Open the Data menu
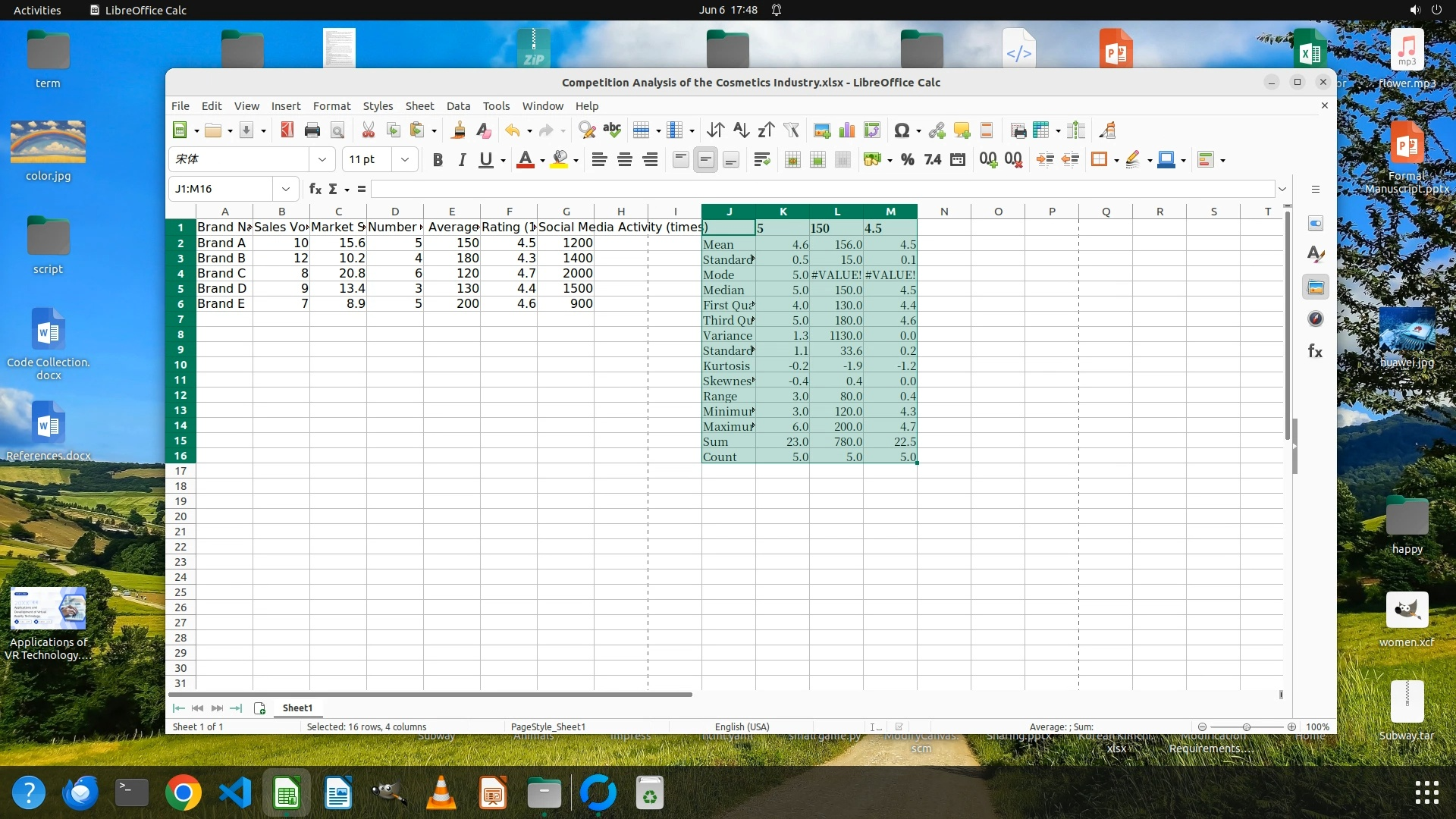This screenshot has width=1456, height=819. point(458,106)
